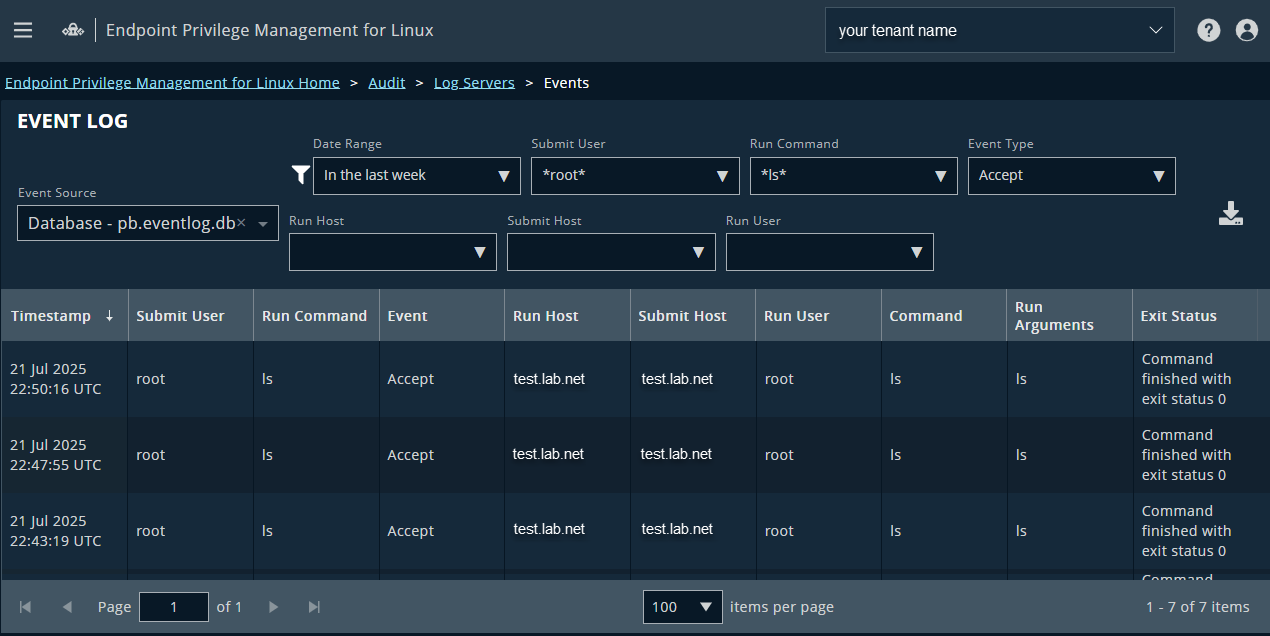
Task: Click exit status text in 22:47:55 row
Action: [1187, 455]
